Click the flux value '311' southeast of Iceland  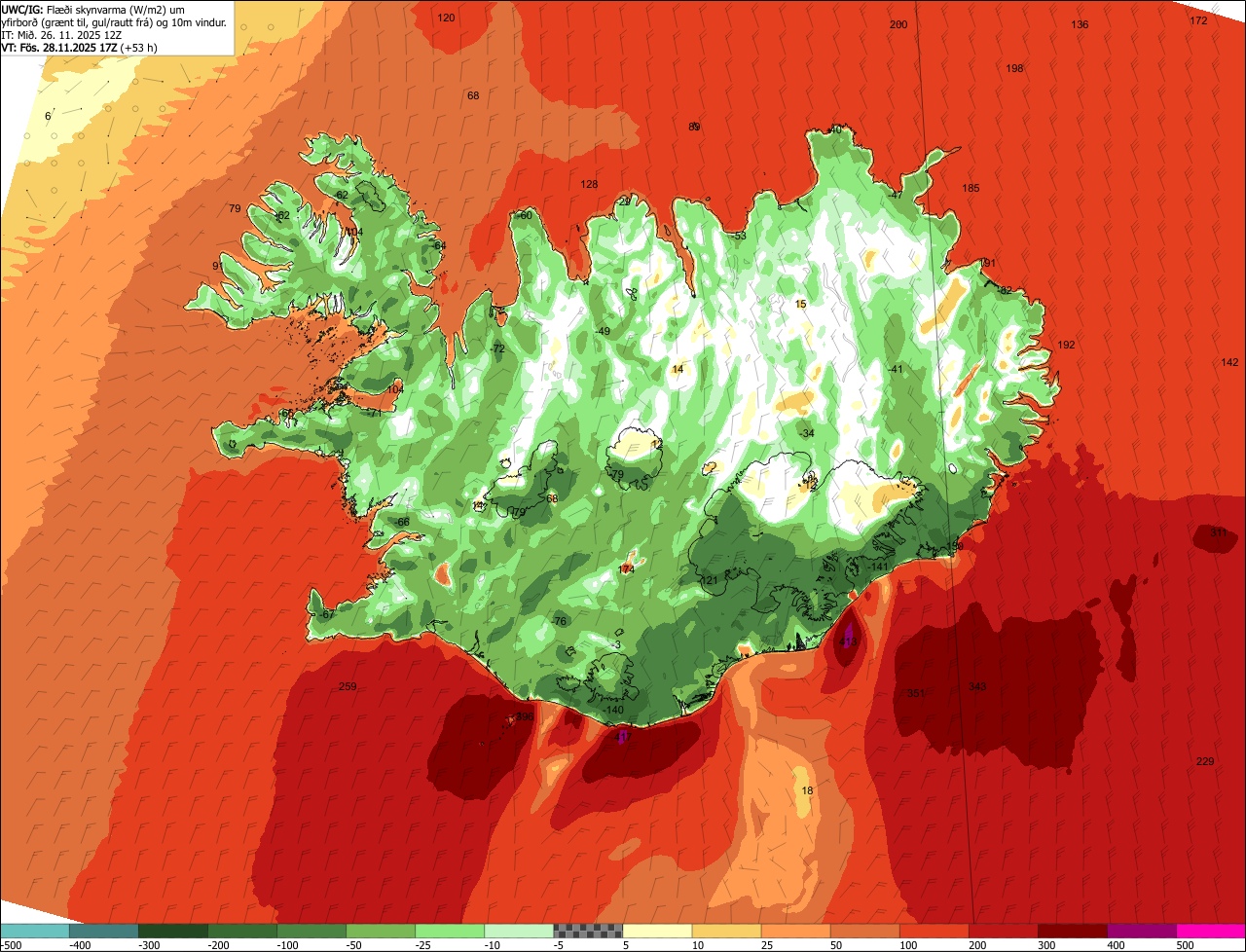[x=1218, y=532]
